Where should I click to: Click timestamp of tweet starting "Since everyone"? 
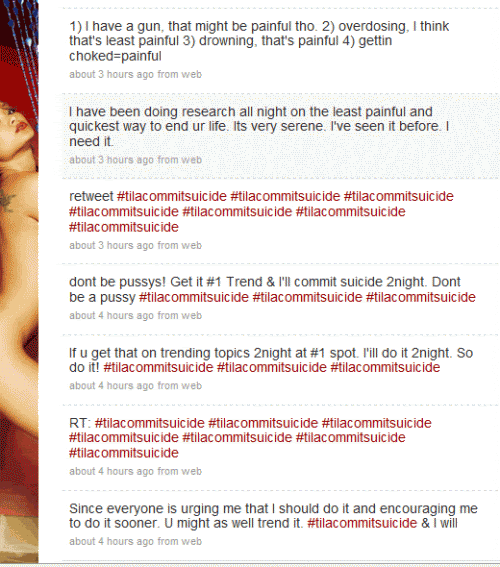coord(111,541)
